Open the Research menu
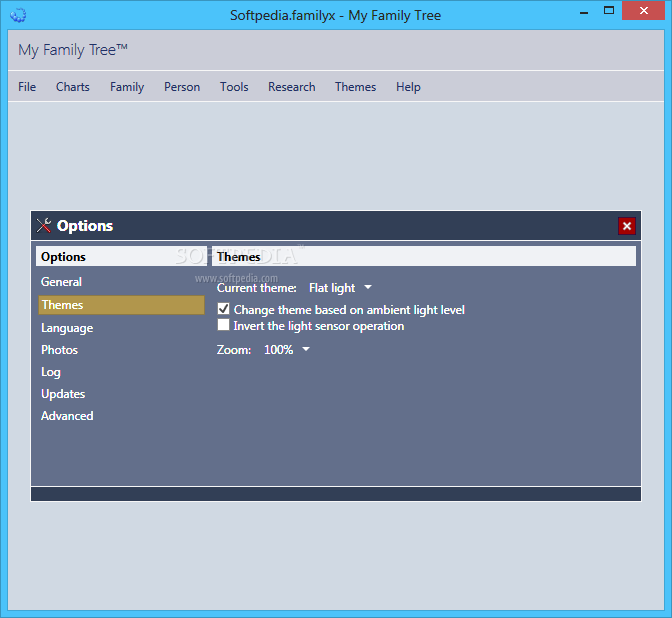 [291, 87]
